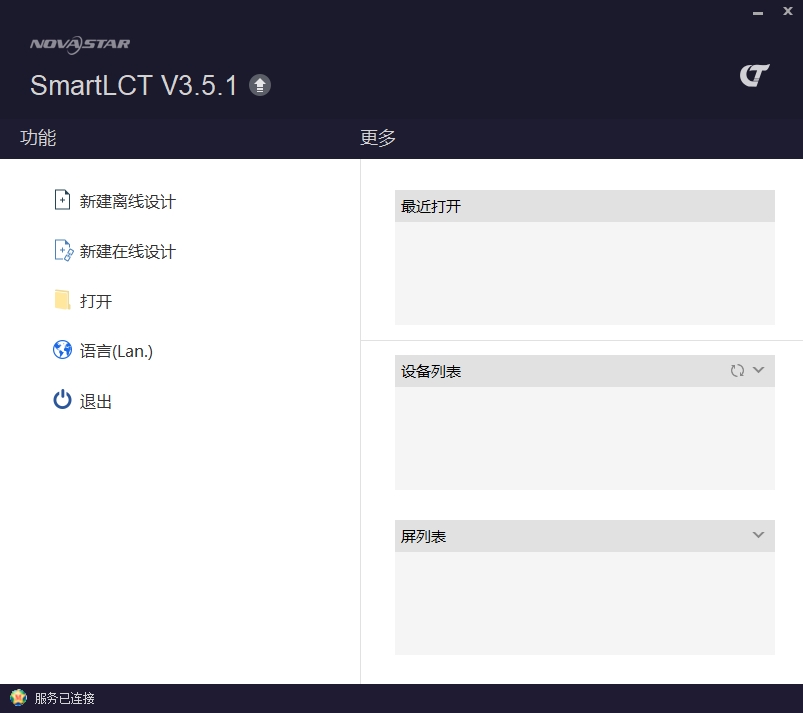Select the new offline design icon

click(61, 200)
